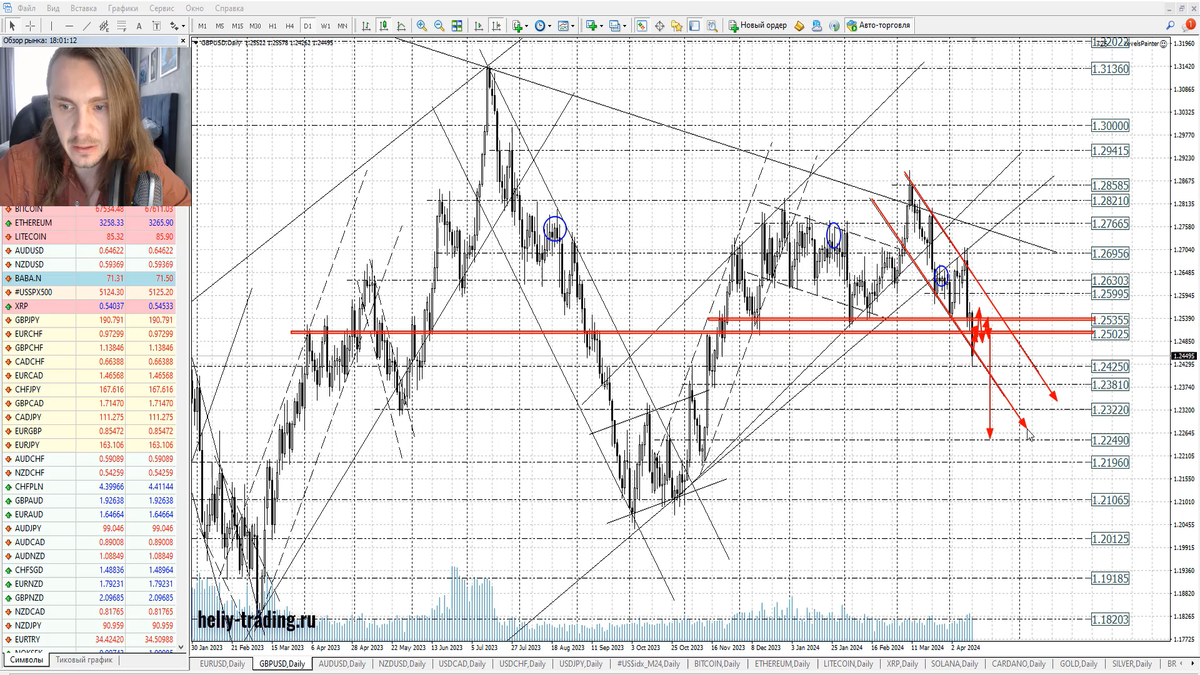Select the ETHEREUM row in Market Watch
The image size is (1200, 675).
[x=89, y=223]
